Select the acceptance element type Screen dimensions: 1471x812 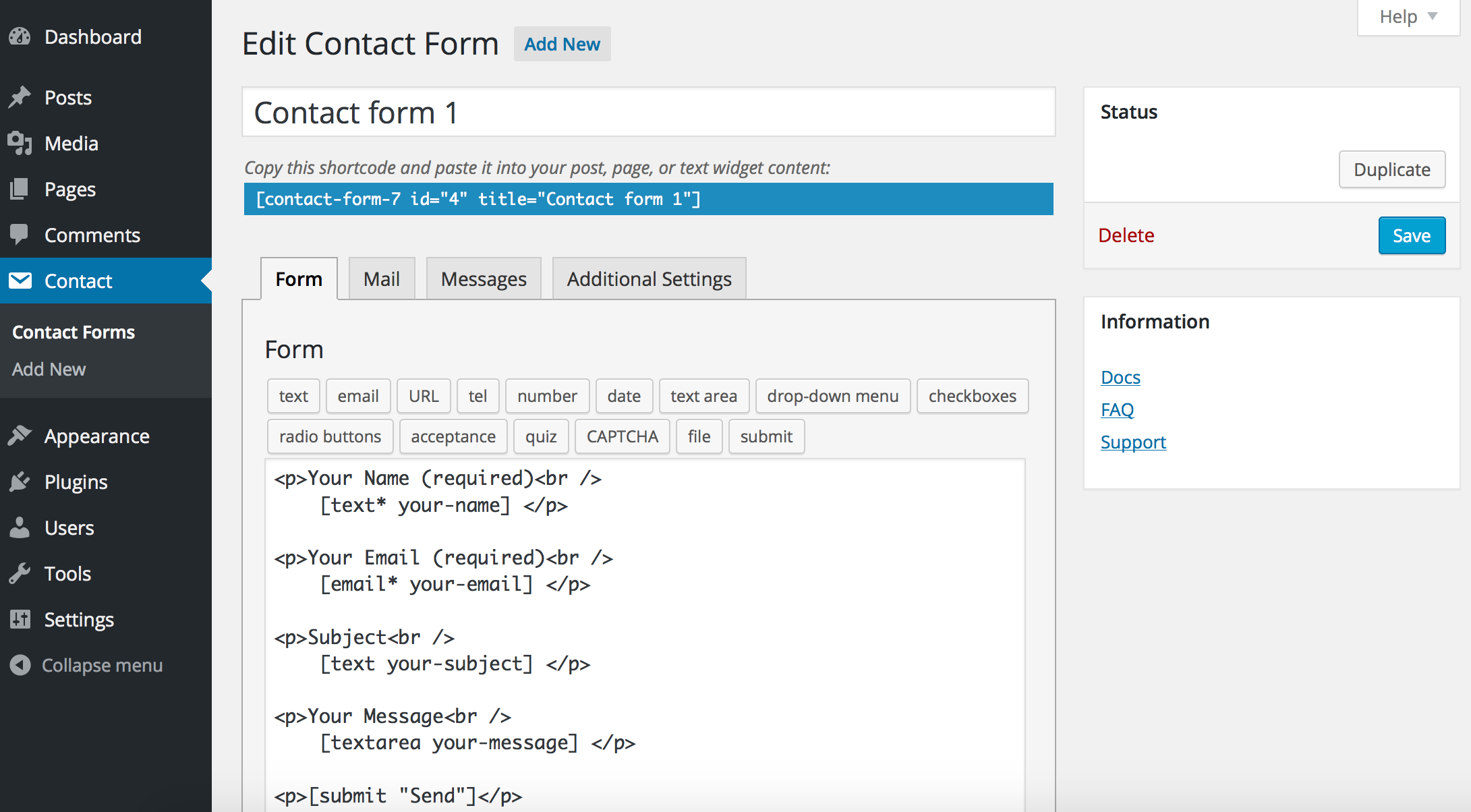point(452,436)
